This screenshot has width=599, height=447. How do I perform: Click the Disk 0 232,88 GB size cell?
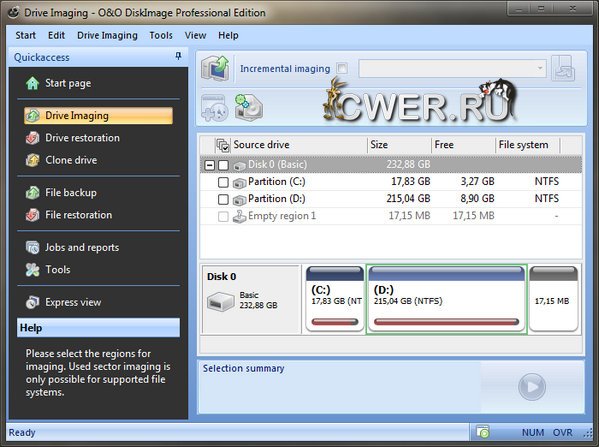408,164
